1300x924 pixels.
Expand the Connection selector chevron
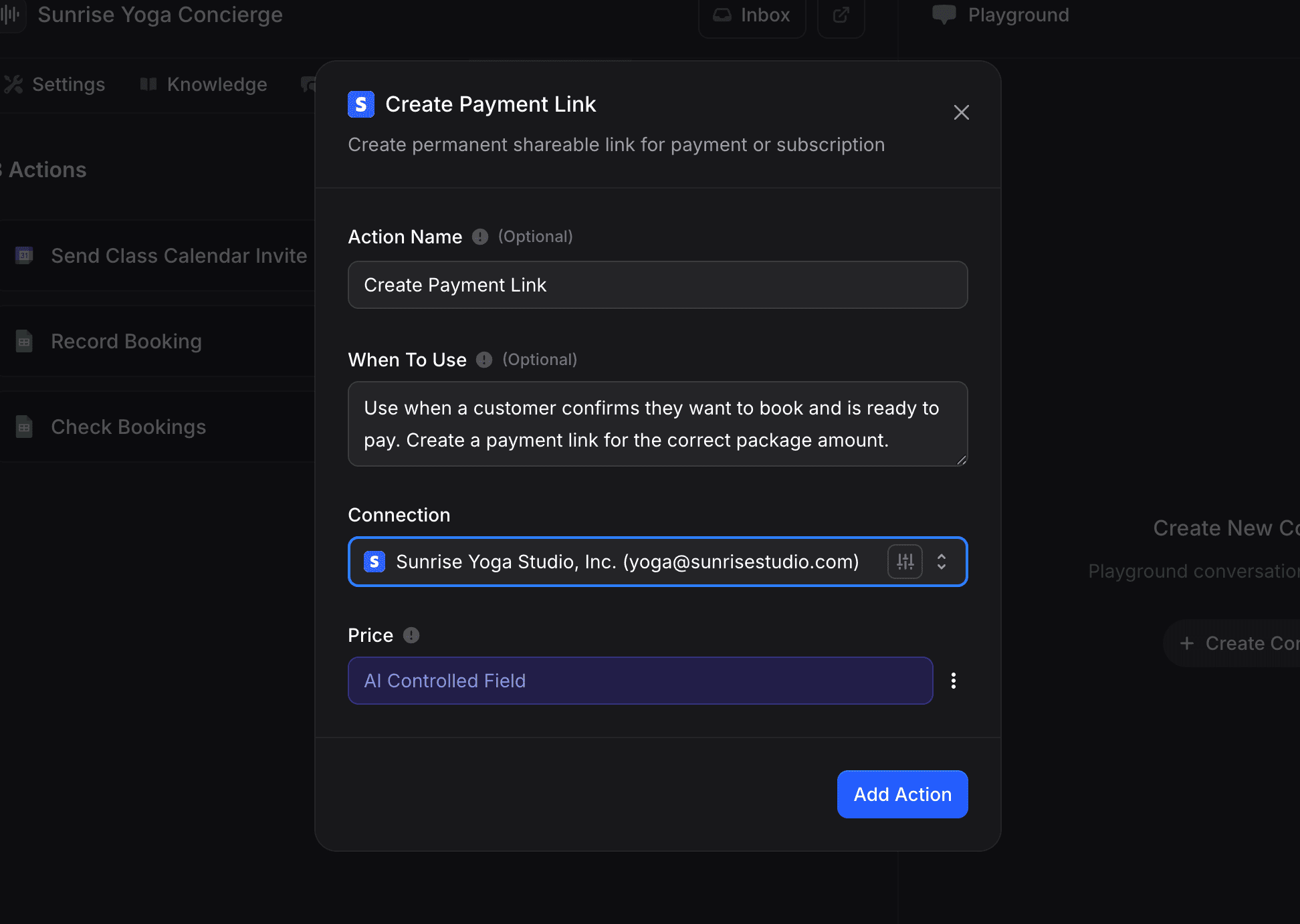(942, 562)
